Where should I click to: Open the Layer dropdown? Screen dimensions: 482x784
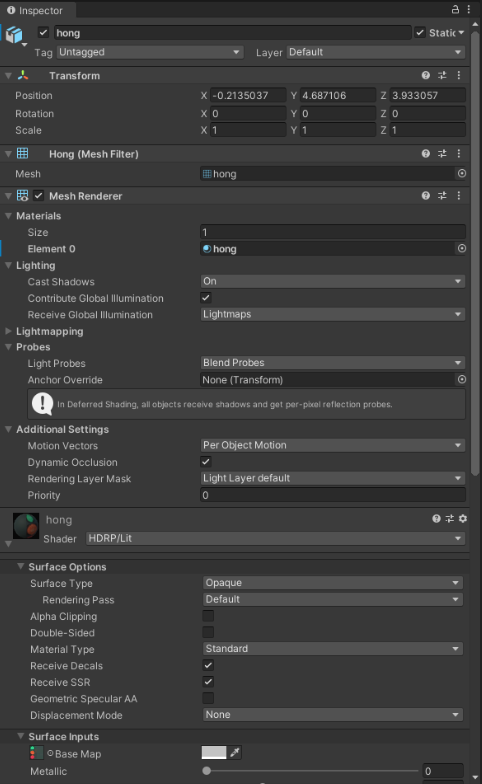click(376, 52)
